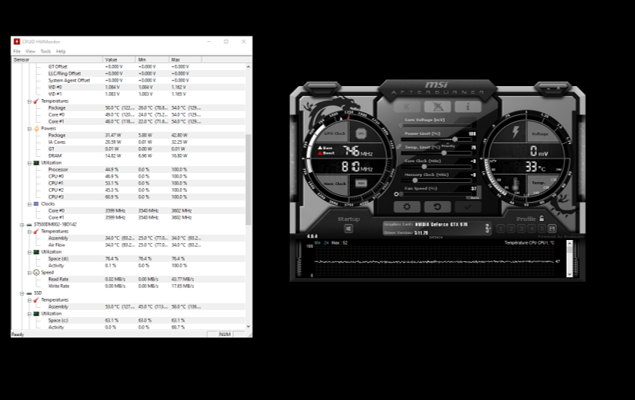Collapse Utilization node above Space (d:)
This screenshot has height=400, width=635.
[x=30, y=252]
